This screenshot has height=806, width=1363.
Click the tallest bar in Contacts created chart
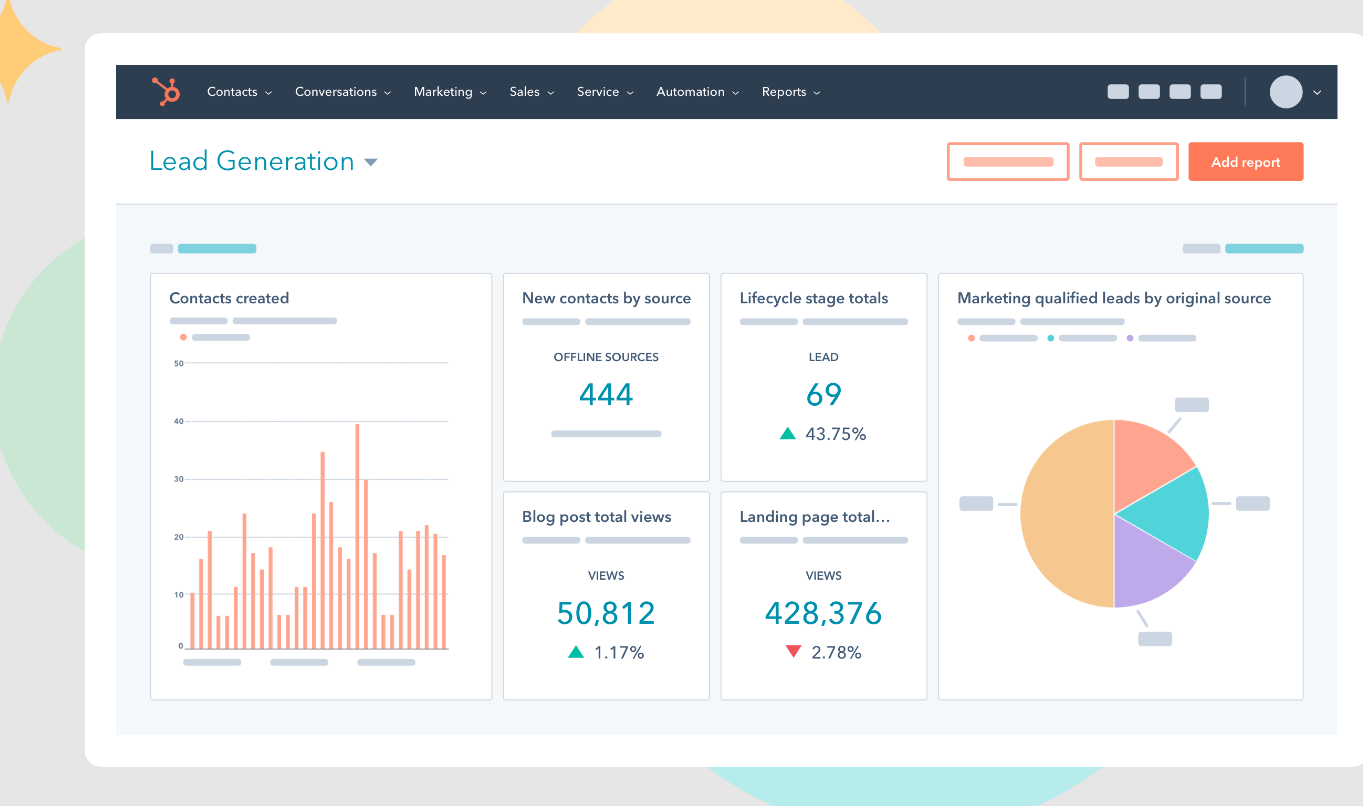357,536
